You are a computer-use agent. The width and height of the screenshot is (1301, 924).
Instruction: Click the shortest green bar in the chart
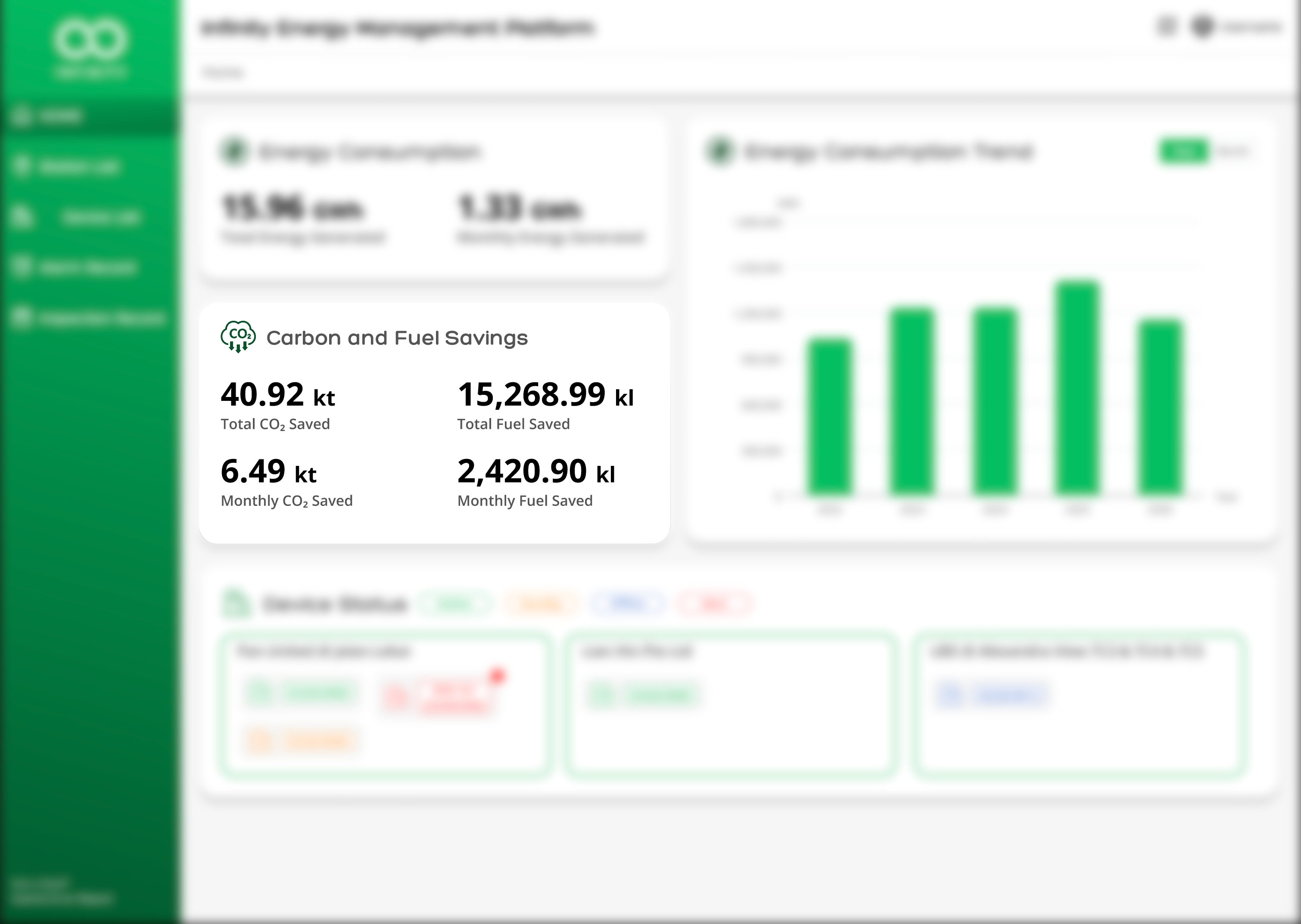coord(830,417)
